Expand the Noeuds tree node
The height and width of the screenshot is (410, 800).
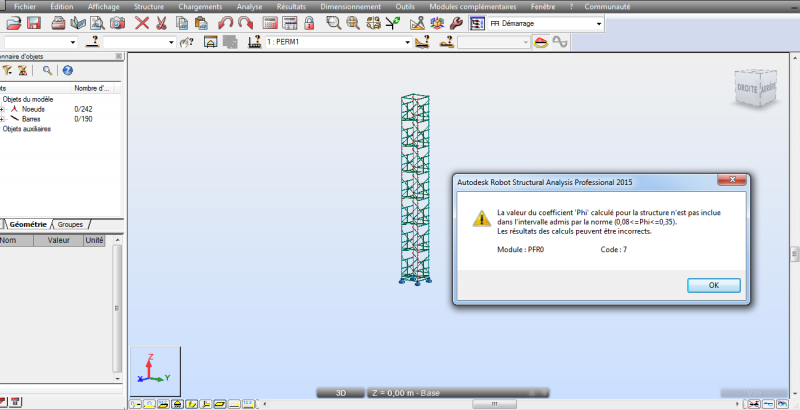pos(2,109)
